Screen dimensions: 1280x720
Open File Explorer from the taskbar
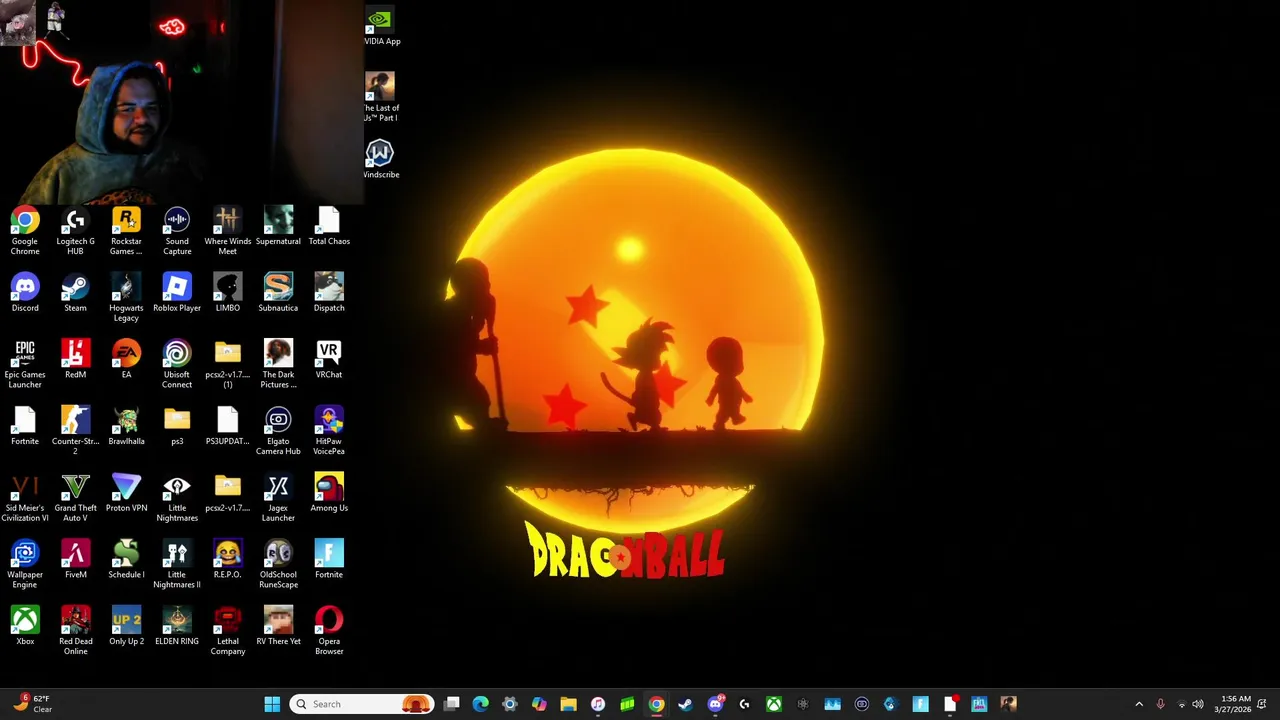pos(568,704)
